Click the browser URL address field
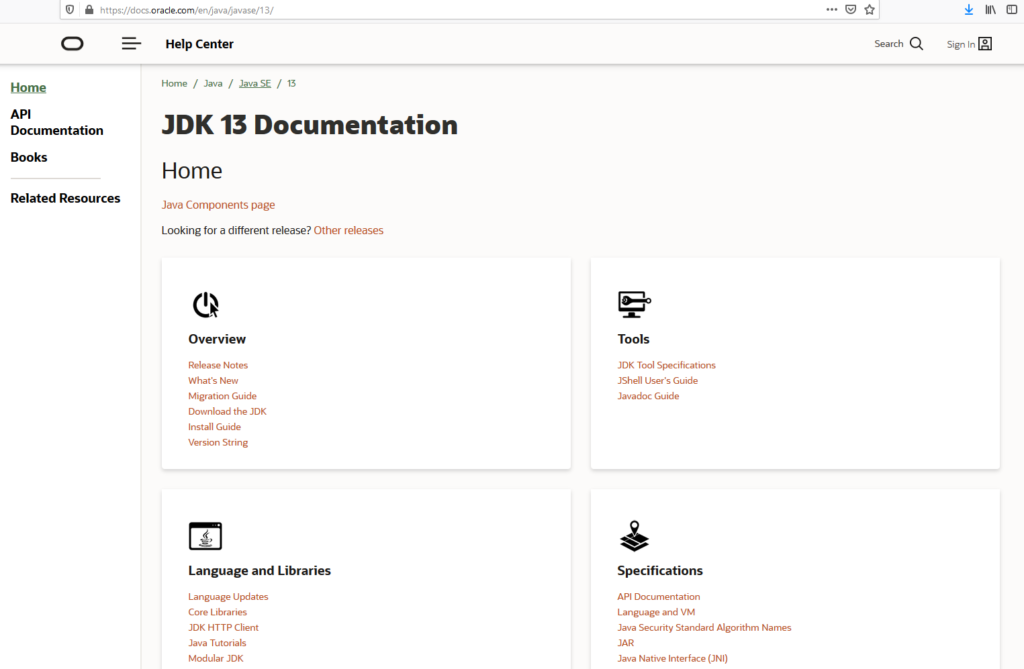 [450, 9]
